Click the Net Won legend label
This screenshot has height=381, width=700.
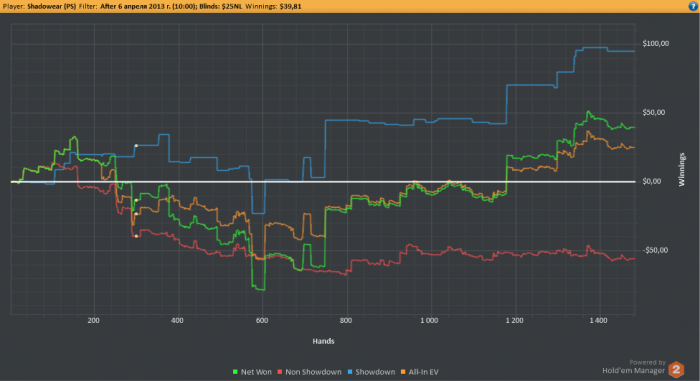[x=256, y=372]
